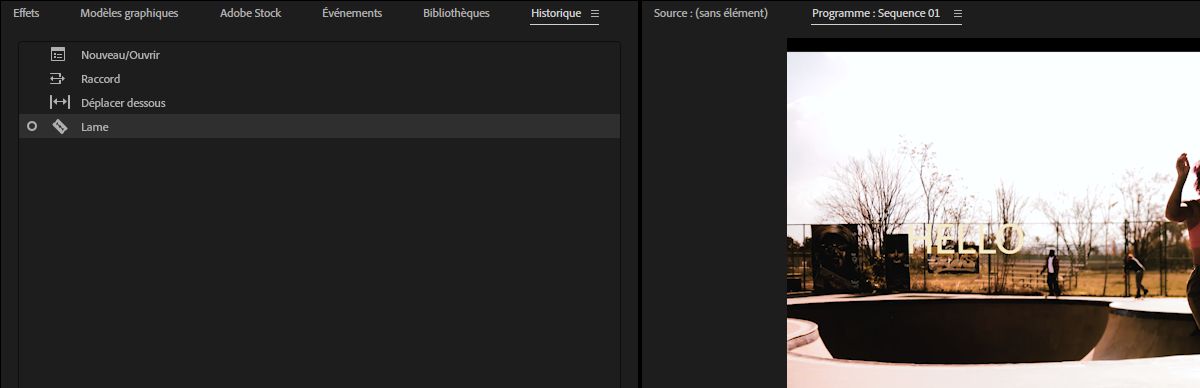The image size is (1200, 388).
Task: Click the current state marker beside Lame
Action: click(x=32, y=126)
